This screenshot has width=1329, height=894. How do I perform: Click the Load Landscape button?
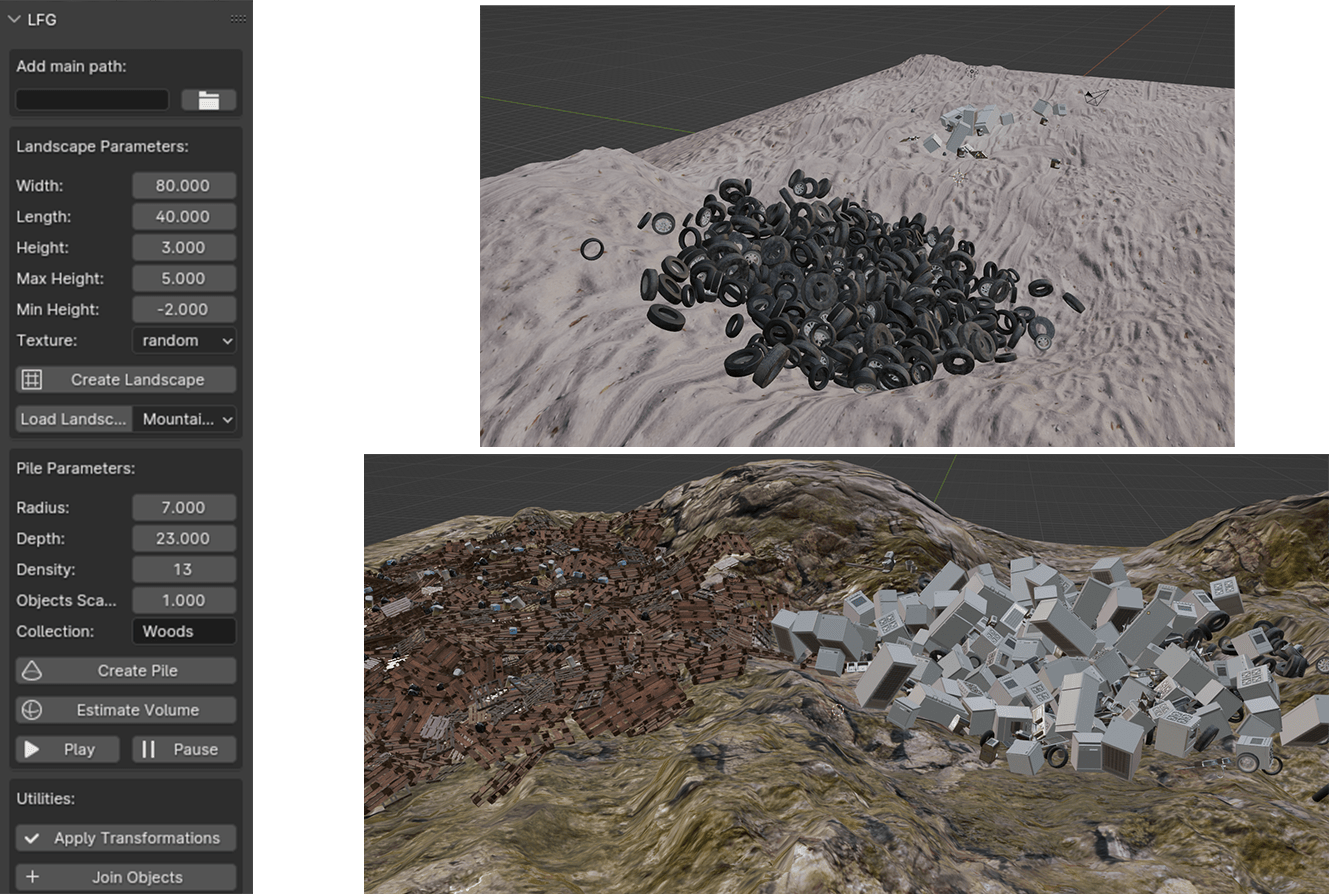point(74,419)
